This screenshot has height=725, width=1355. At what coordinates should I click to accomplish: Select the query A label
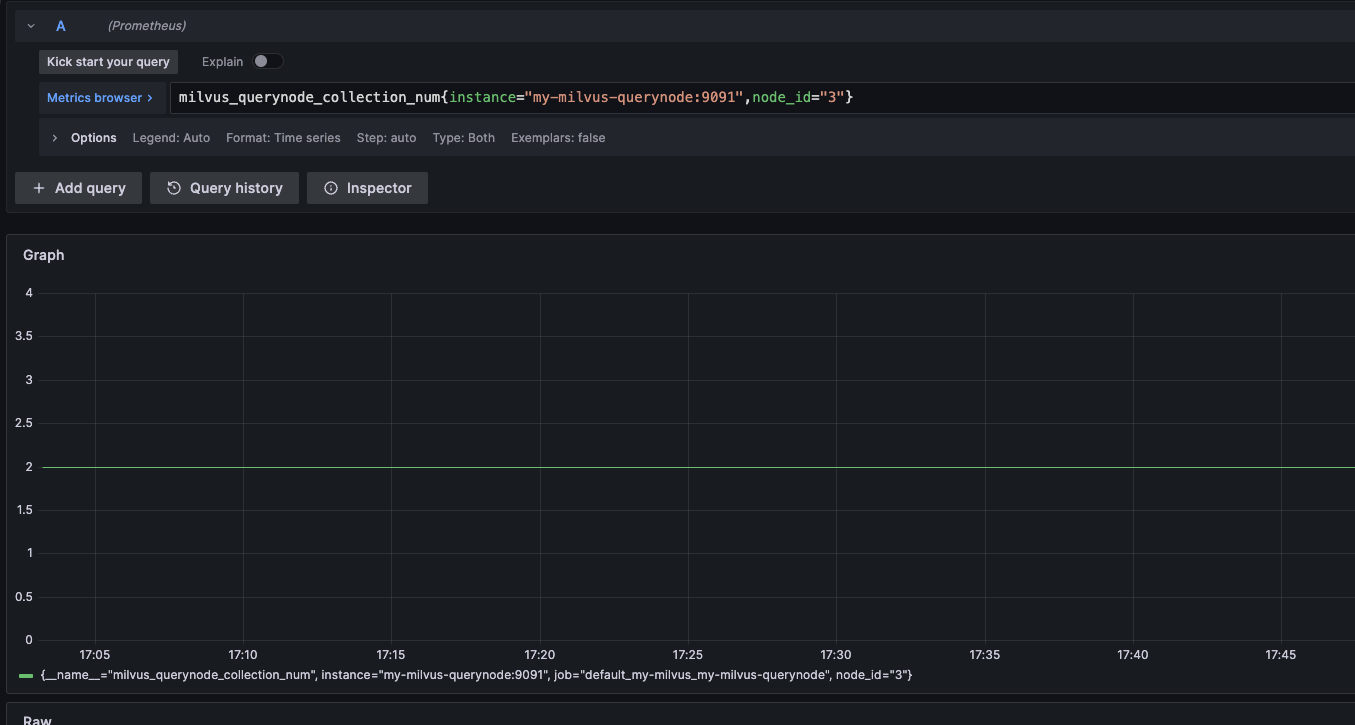point(60,25)
